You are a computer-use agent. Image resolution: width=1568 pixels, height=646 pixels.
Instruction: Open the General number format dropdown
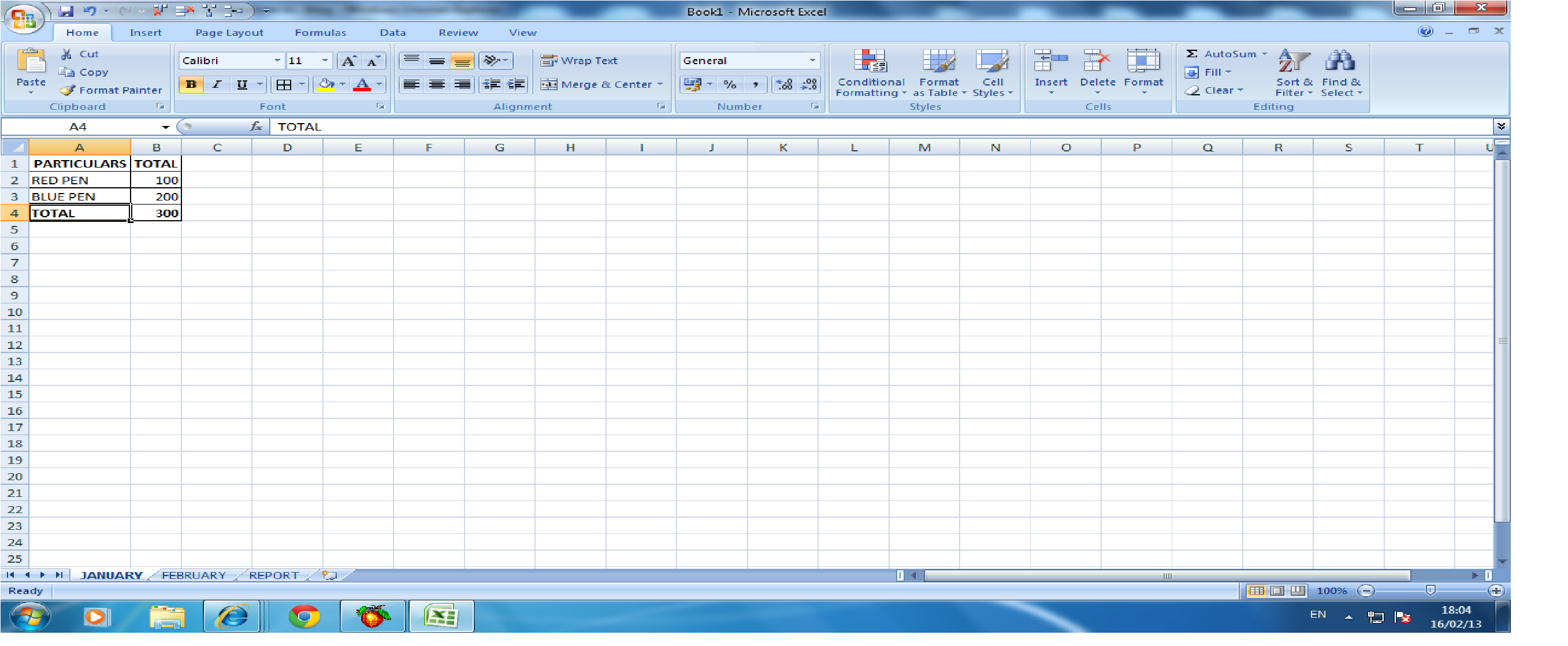coord(812,61)
